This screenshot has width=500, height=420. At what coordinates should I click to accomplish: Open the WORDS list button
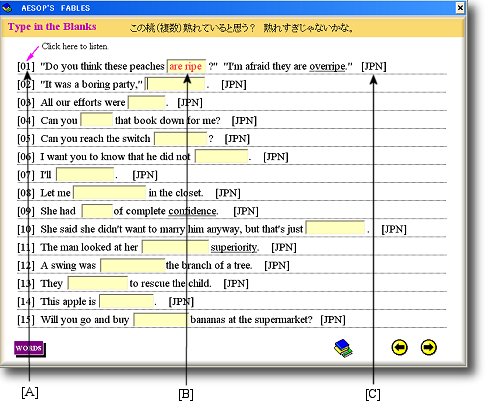click(29, 349)
